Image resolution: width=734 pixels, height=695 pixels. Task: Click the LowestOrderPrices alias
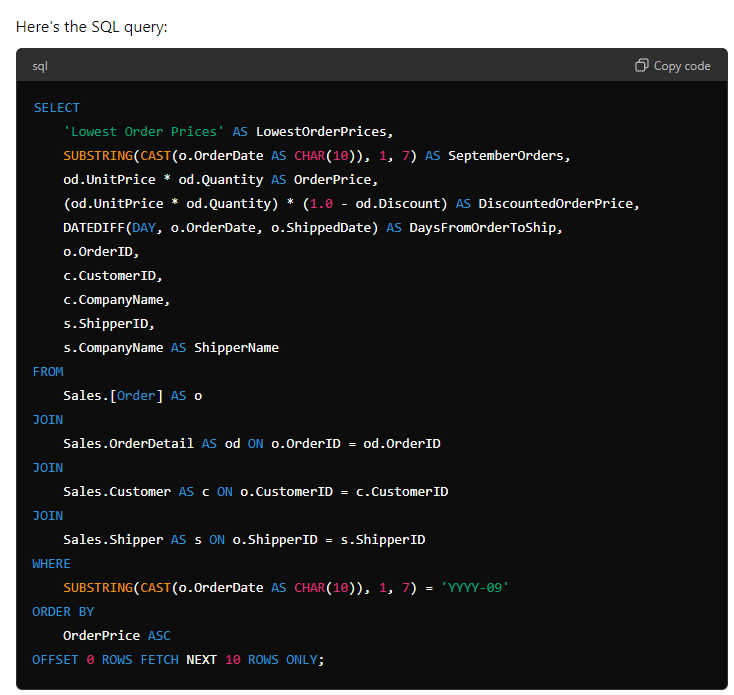(x=321, y=132)
